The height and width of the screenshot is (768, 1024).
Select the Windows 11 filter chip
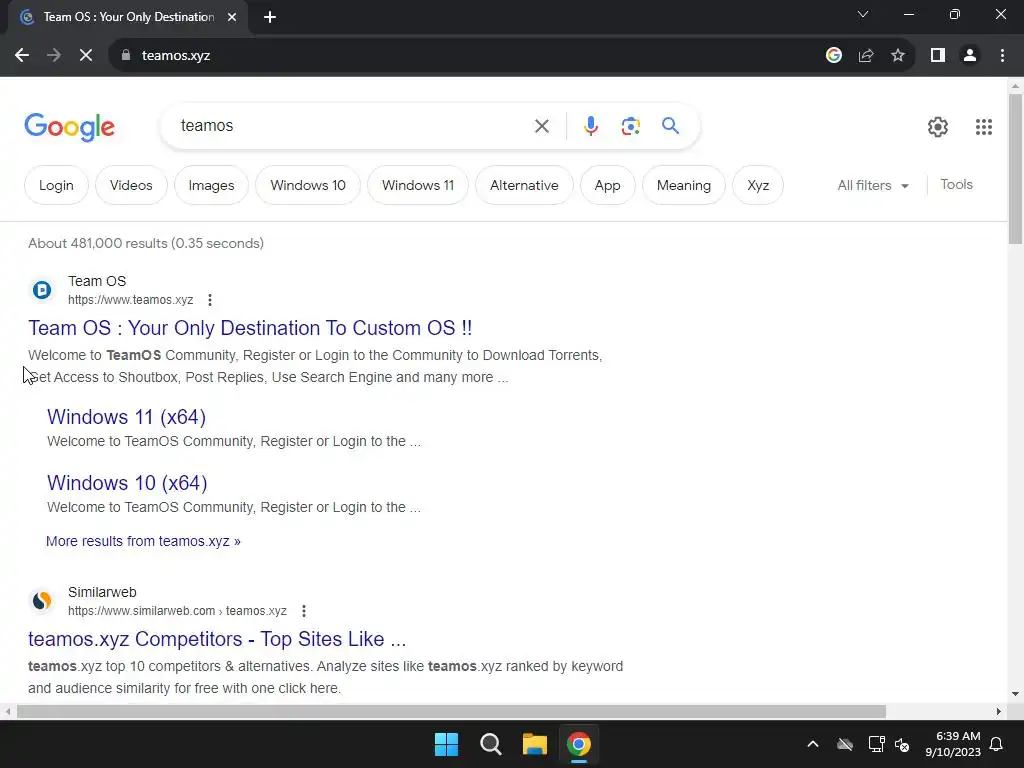click(418, 185)
